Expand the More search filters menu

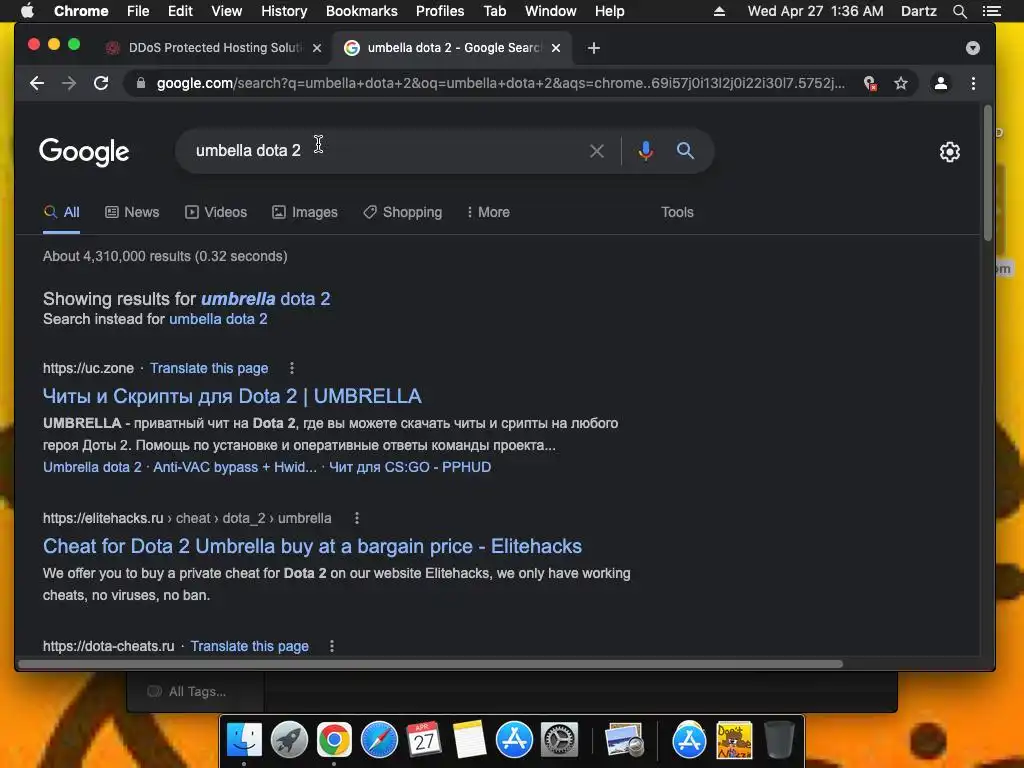[x=488, y=212]
